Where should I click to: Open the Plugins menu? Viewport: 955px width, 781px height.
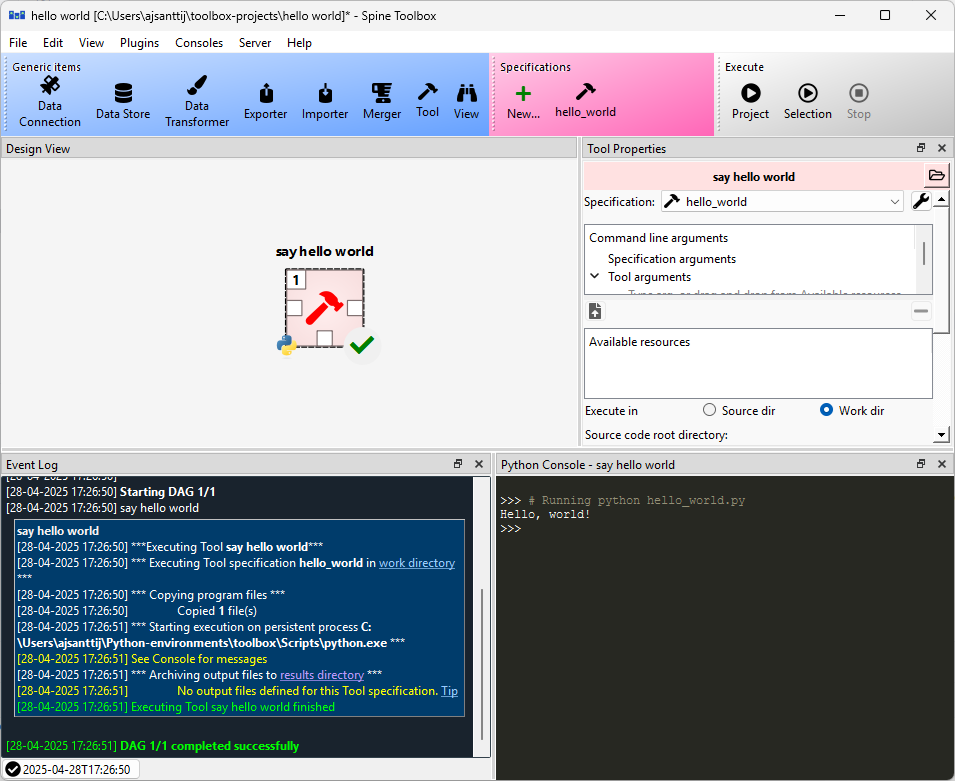[x=139, y=43]
